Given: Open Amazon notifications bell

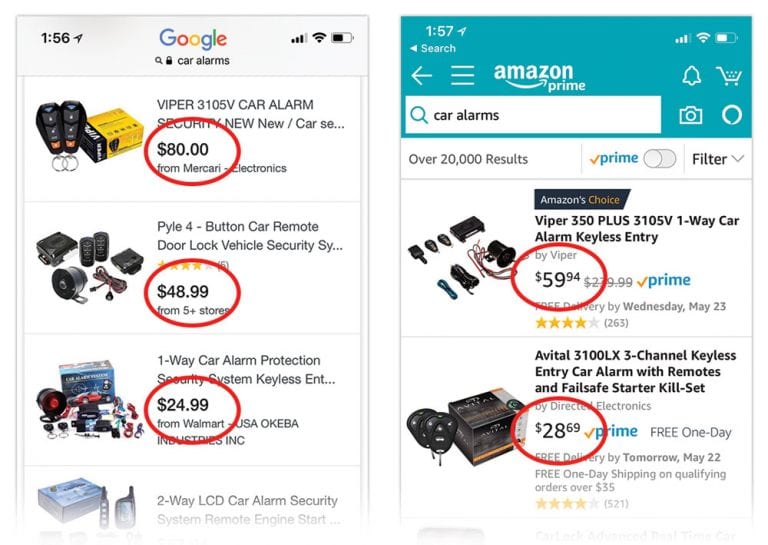Looking at the screenshot, I should 691,76.
